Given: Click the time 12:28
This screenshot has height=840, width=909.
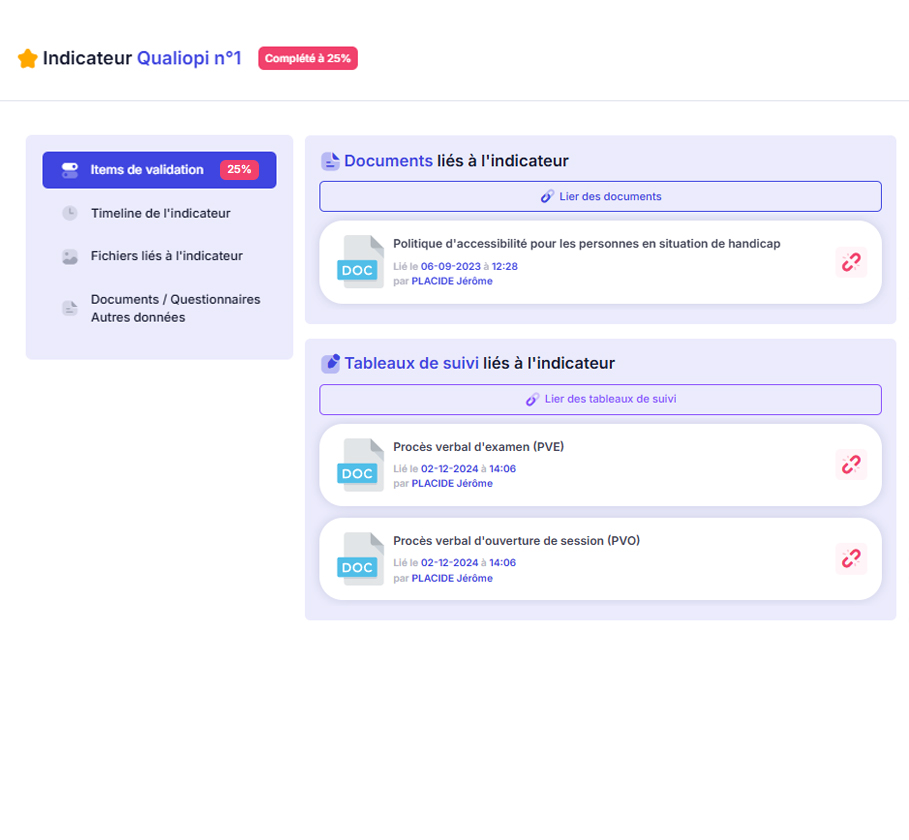Looking at the screenshot, I should [504, 267].
